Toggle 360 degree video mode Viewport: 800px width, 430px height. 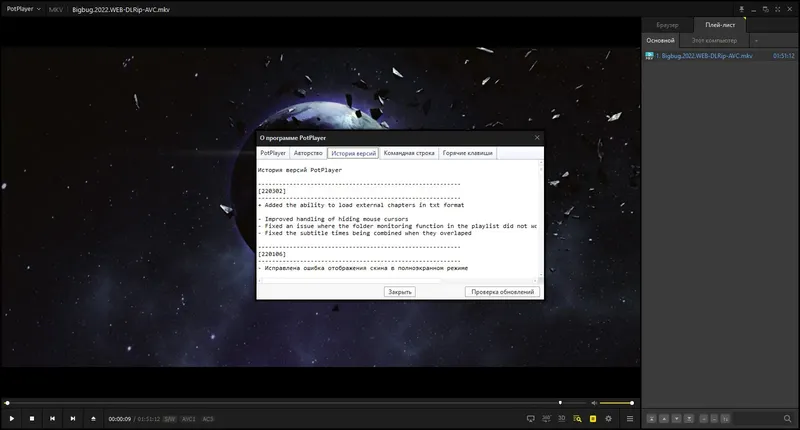tap(546, 419)
